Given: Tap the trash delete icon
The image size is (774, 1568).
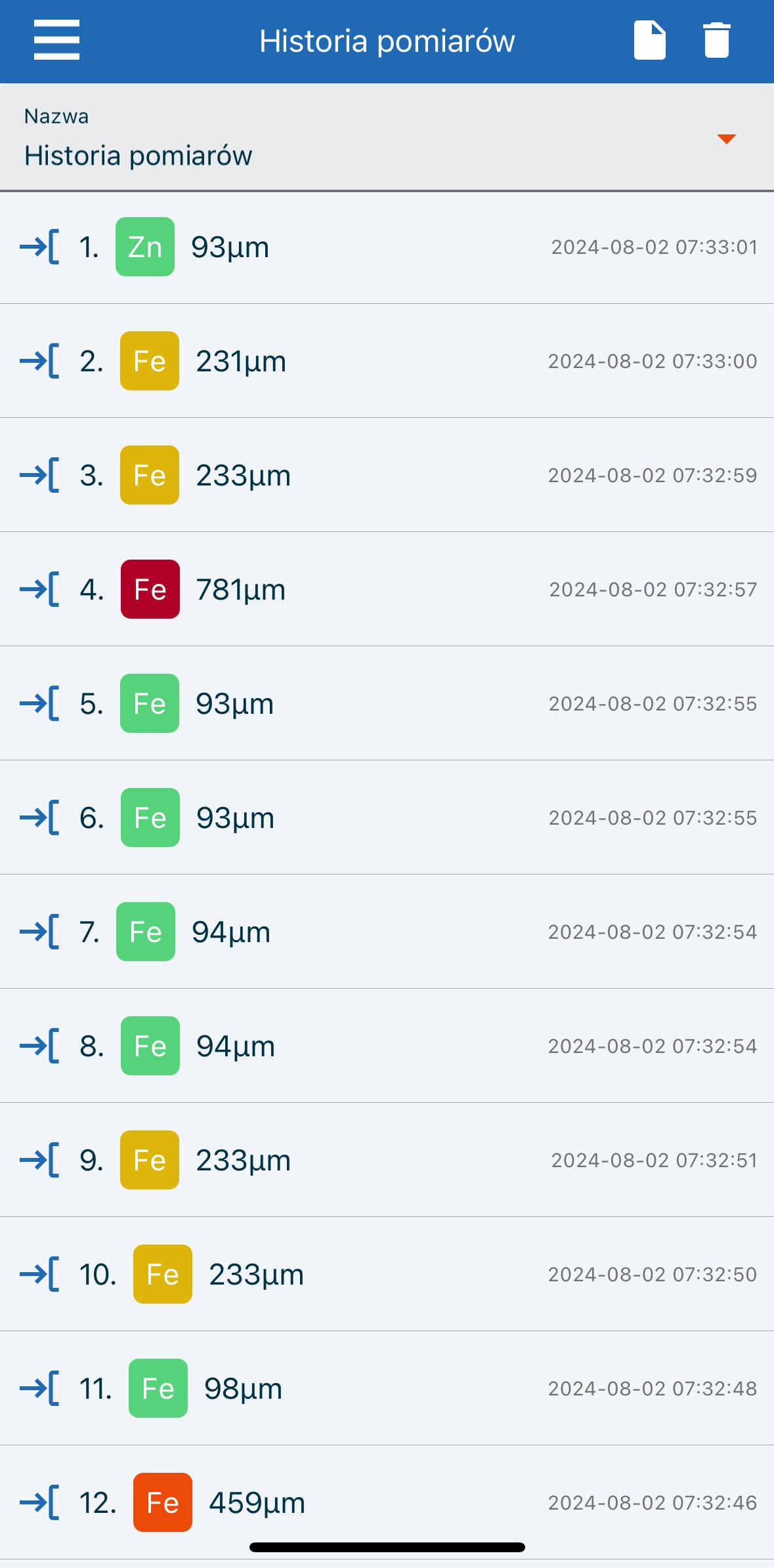Looking at the screenshot, I should pos(716,40).
